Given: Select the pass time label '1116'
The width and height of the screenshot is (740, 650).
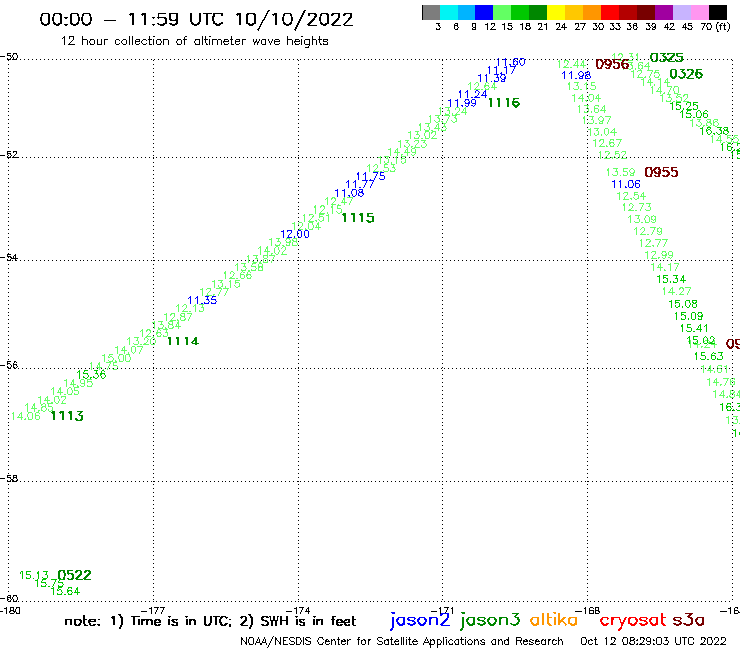Looking at the screenshot, I should (x=504, y=102).
